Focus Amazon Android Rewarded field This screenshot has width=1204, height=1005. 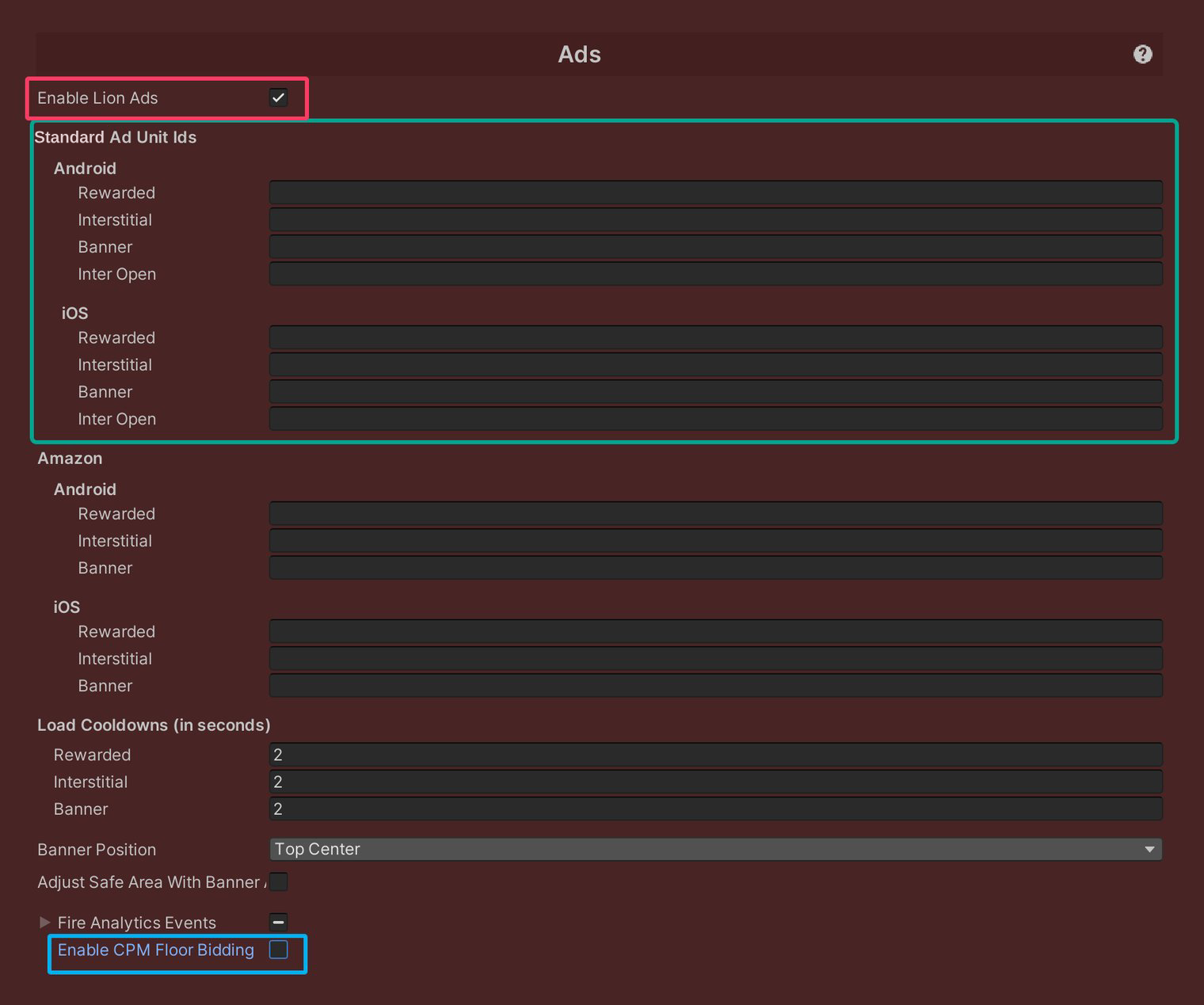(714, 514)
